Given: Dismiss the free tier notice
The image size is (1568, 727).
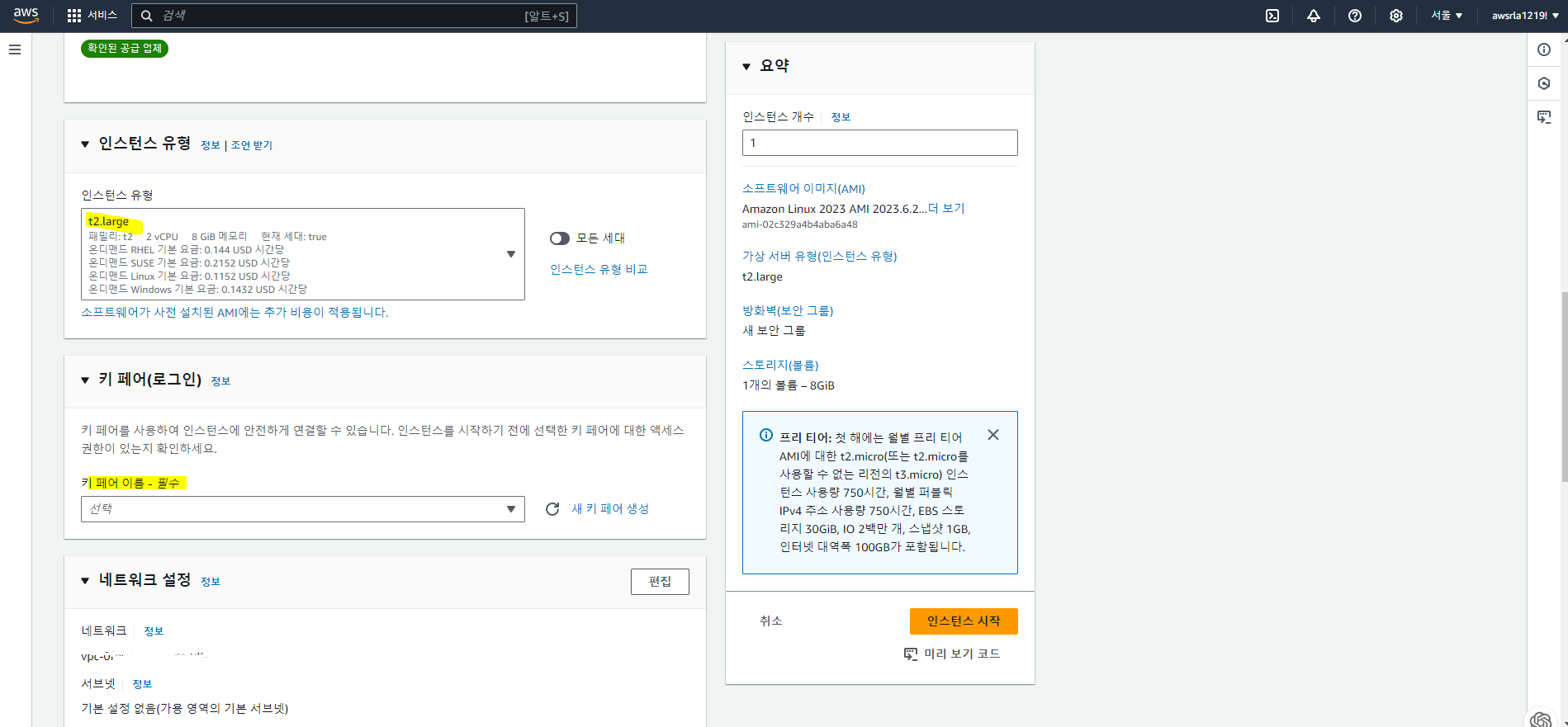Looking at the screenshot, I should point(993,435).
